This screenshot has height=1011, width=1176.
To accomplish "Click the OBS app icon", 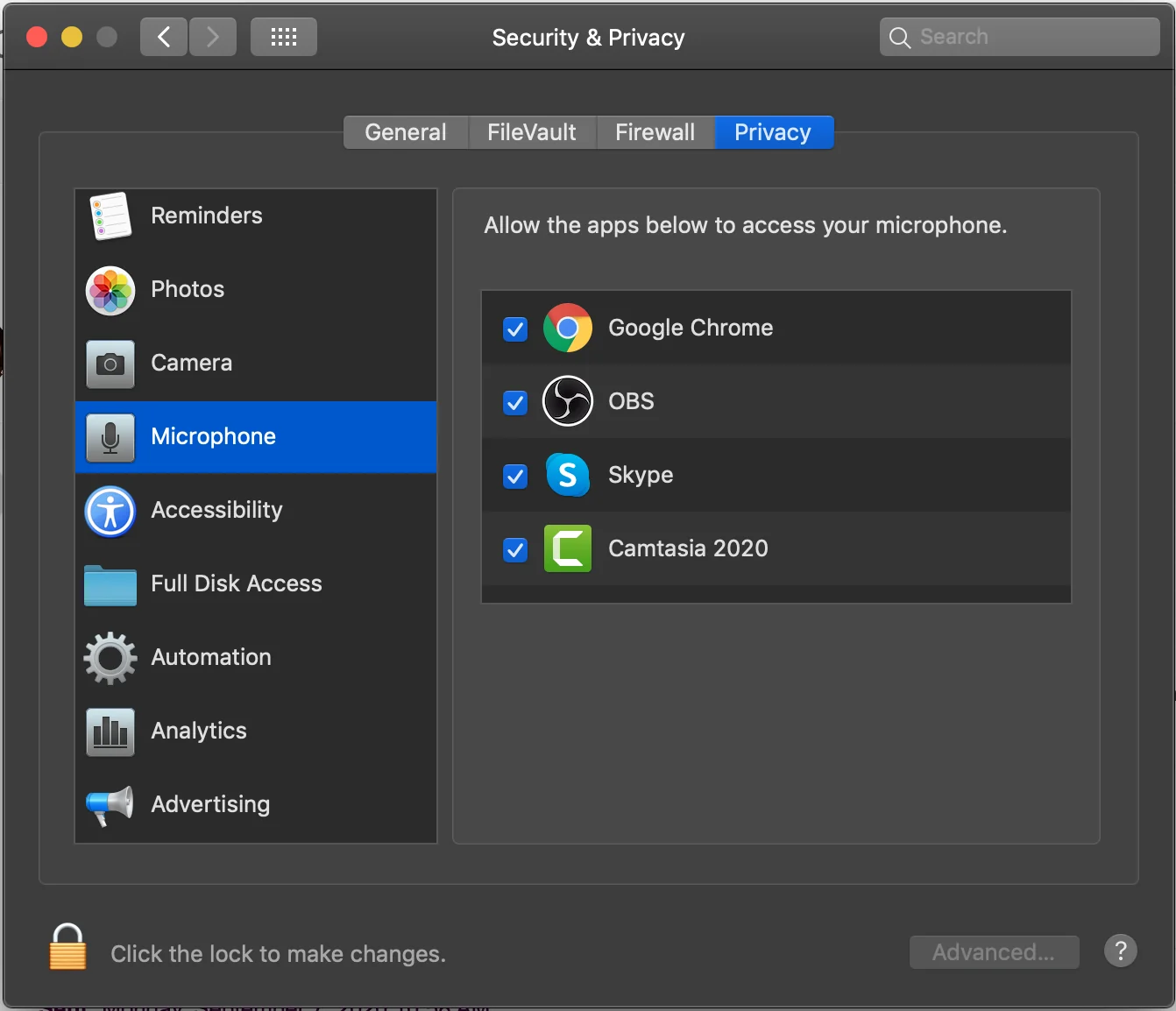I will [568, 401].
